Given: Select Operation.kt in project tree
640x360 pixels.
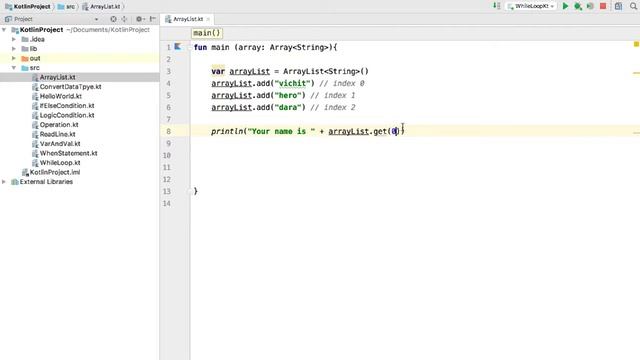Looking at the screenshot, I should 59,124.
